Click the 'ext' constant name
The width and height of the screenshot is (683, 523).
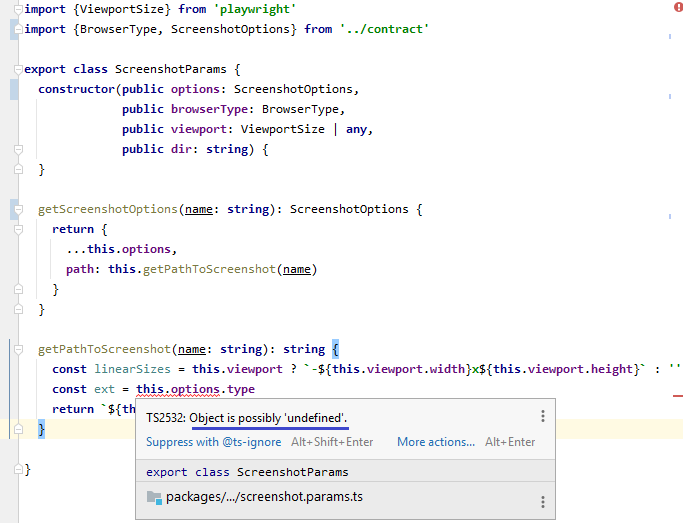point(105,389)
